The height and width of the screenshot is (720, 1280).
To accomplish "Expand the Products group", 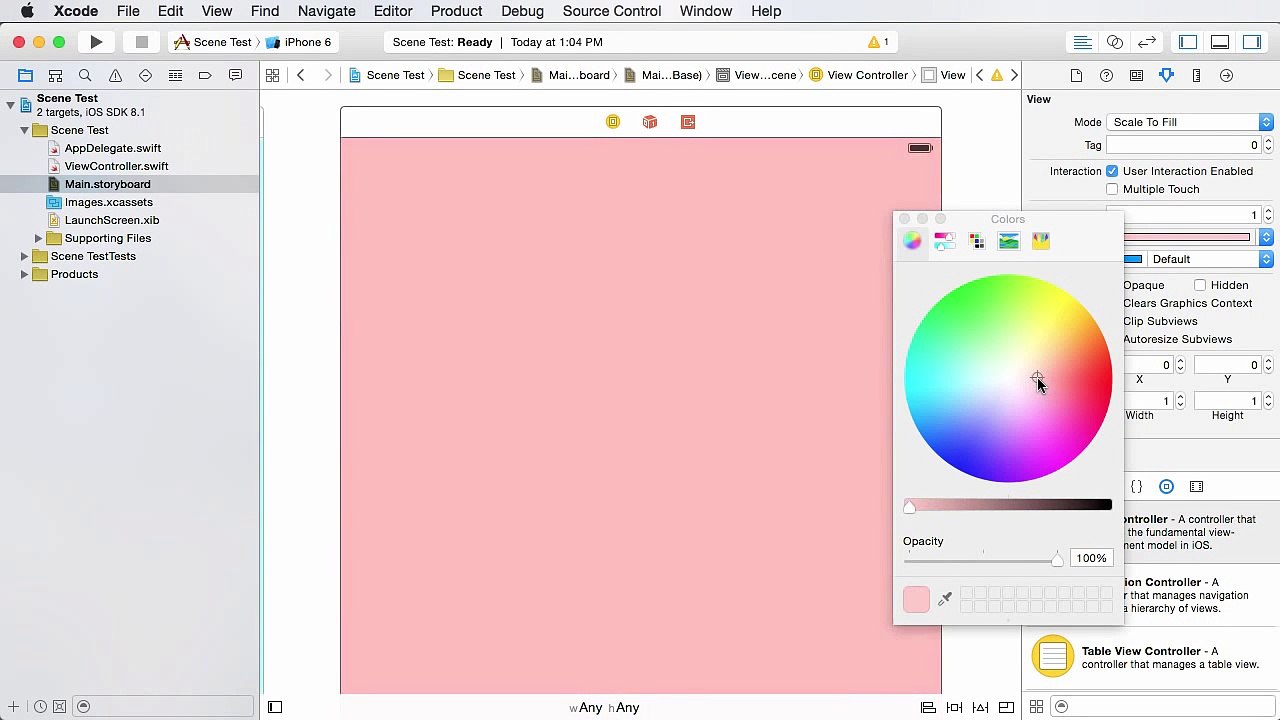I will (x=24, y=274).
